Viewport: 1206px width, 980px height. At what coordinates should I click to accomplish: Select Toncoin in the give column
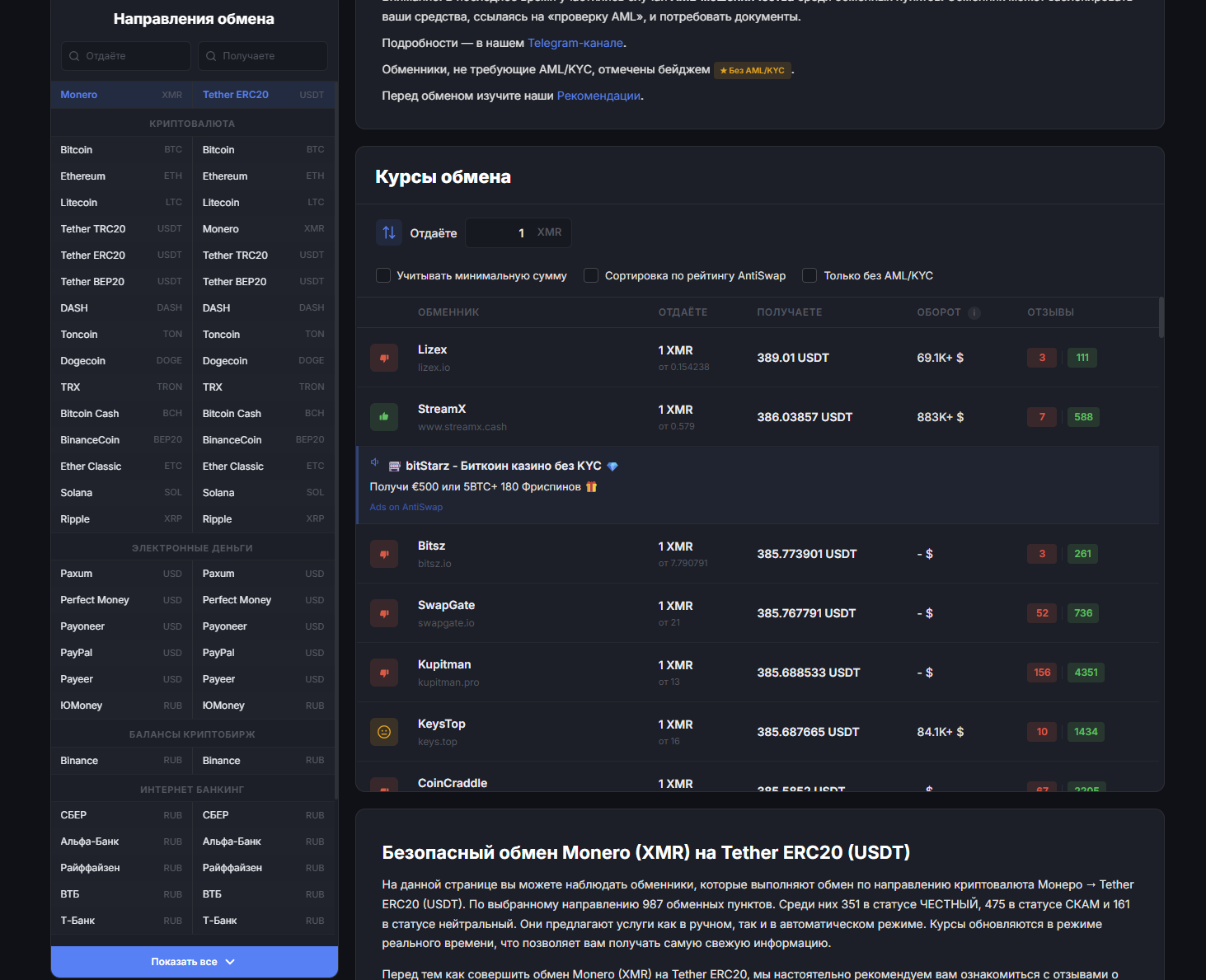click(122, 335)
